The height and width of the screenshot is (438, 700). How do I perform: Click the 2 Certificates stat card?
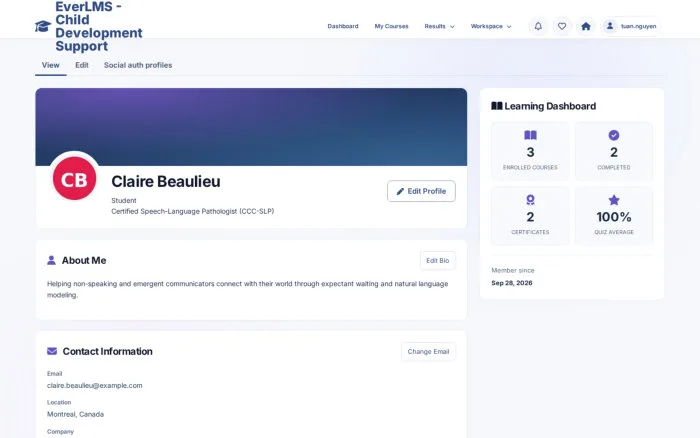pyautogui.click(x=530, y=216)
